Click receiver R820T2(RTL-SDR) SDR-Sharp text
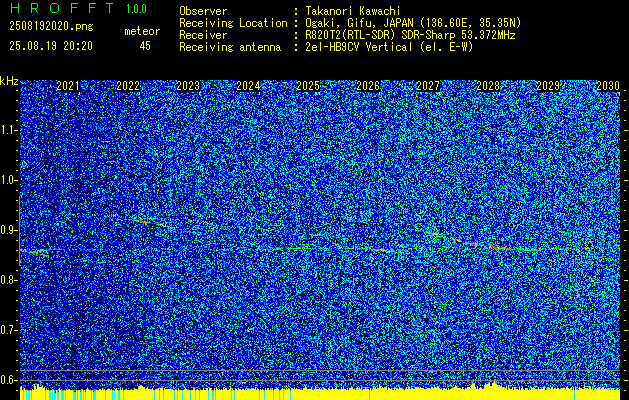 point(410,35)
